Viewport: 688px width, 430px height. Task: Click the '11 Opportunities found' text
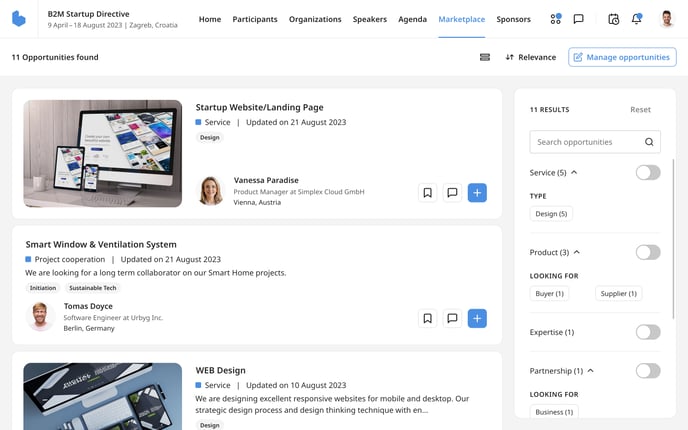click(55, 57)
